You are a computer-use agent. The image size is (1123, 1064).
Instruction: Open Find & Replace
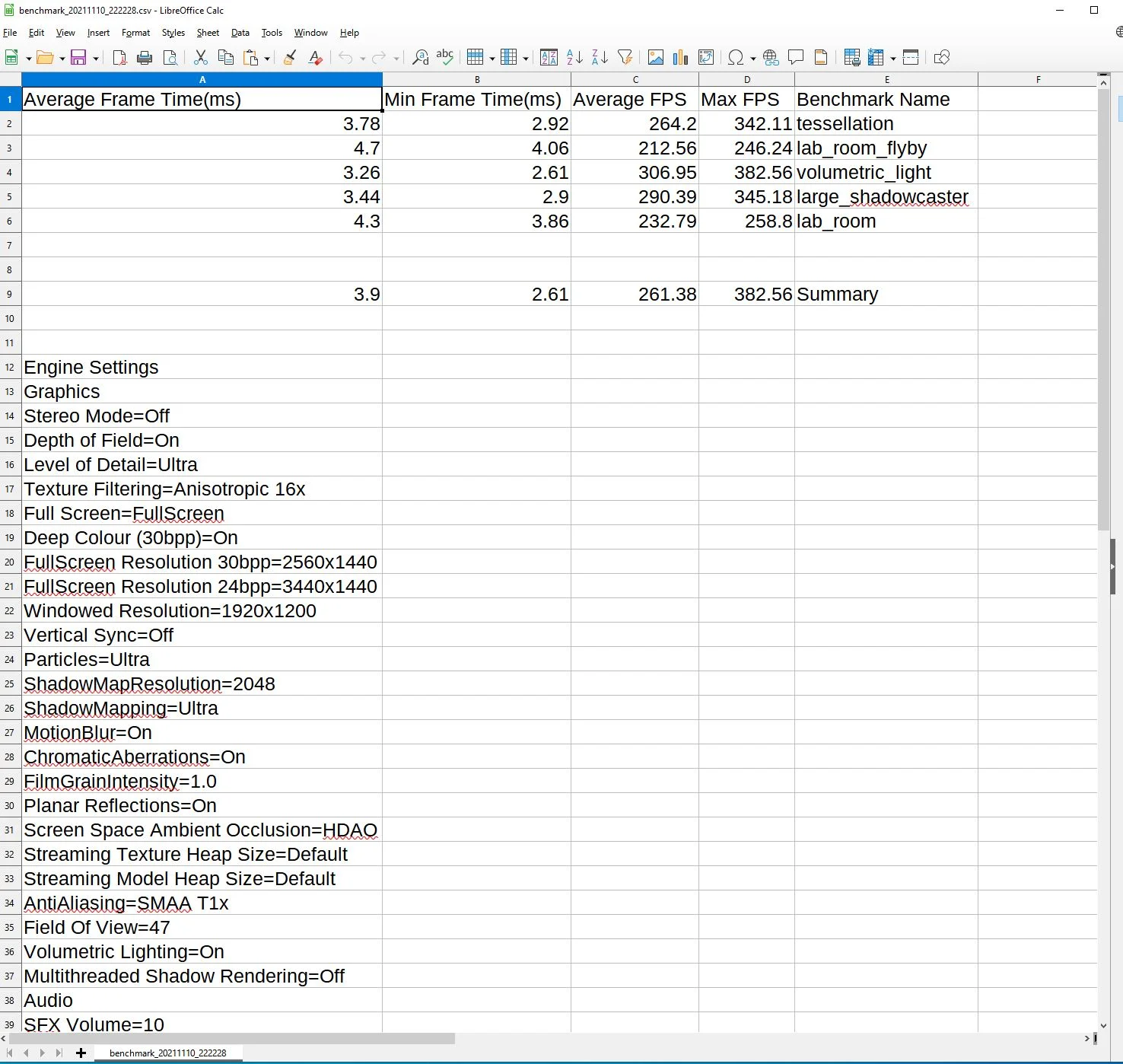(x=420, y=58)
